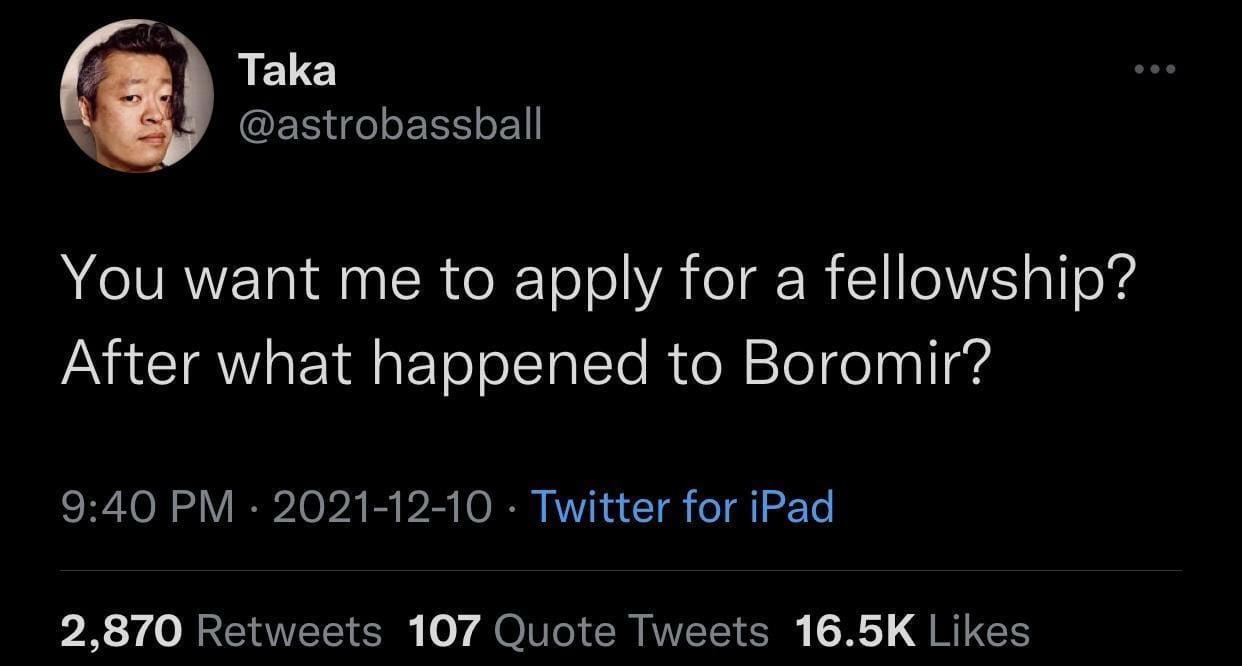Viewport: 1242px width, 666px height.
Task: View the Retweets list
Action: click(289, 630)
